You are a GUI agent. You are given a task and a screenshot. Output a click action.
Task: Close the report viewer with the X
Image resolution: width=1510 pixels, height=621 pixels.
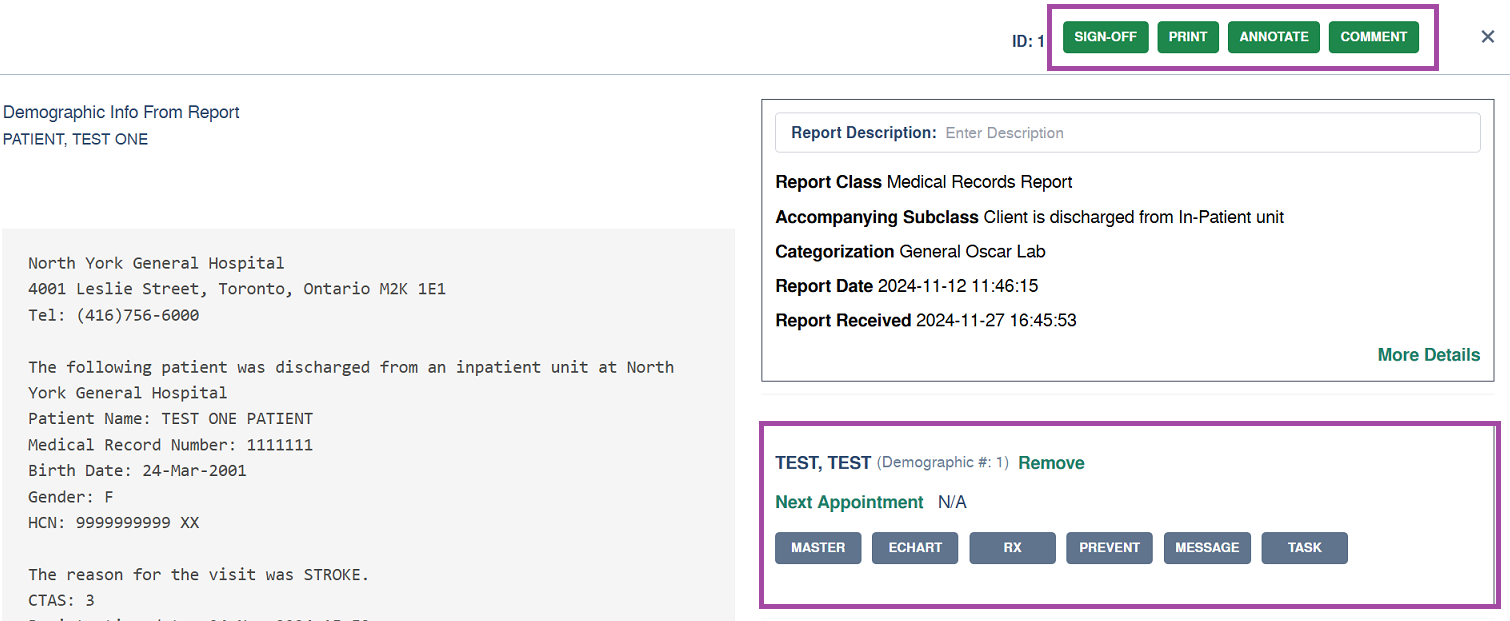[x=1487, y=35]
